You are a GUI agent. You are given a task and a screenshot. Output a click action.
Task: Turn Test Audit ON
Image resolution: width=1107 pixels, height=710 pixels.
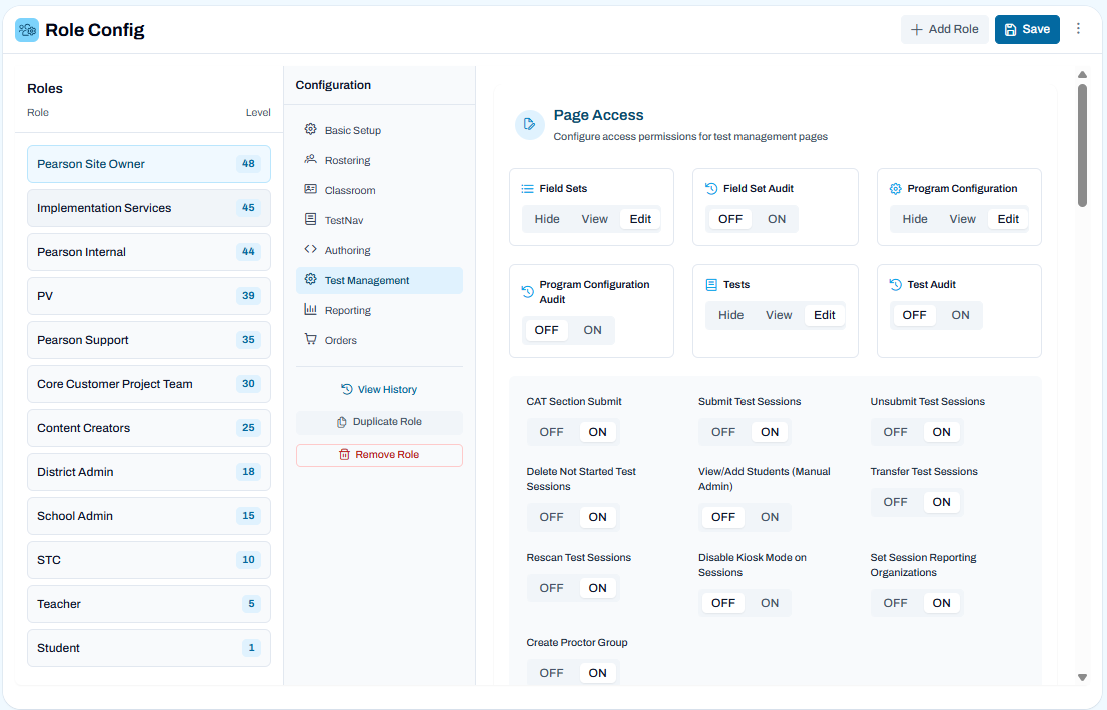coord(960,315)
